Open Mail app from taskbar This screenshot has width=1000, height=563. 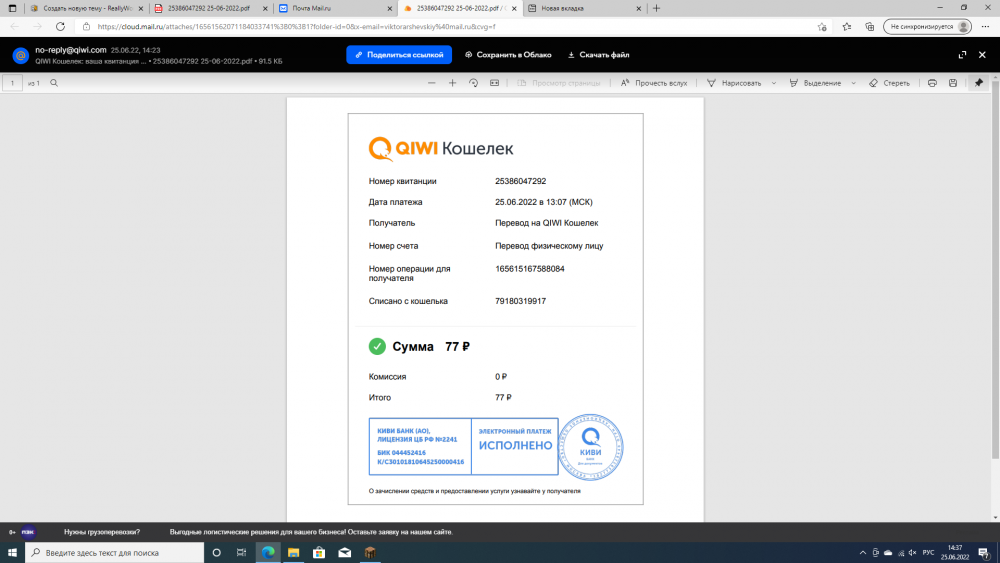tap(344, 553)
